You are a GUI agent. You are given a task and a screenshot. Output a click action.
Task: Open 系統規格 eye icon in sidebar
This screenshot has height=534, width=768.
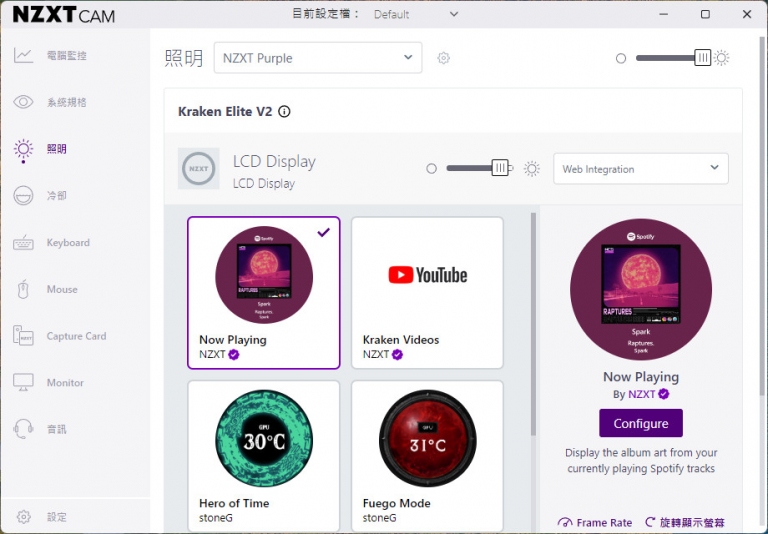(x=23, y=102)
